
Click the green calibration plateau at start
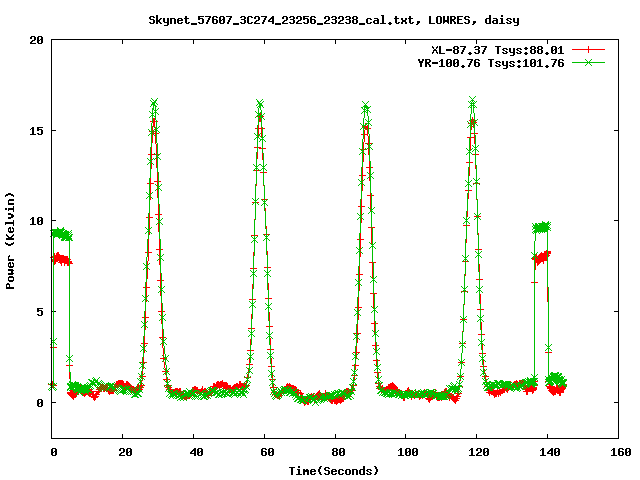[62, 234]
